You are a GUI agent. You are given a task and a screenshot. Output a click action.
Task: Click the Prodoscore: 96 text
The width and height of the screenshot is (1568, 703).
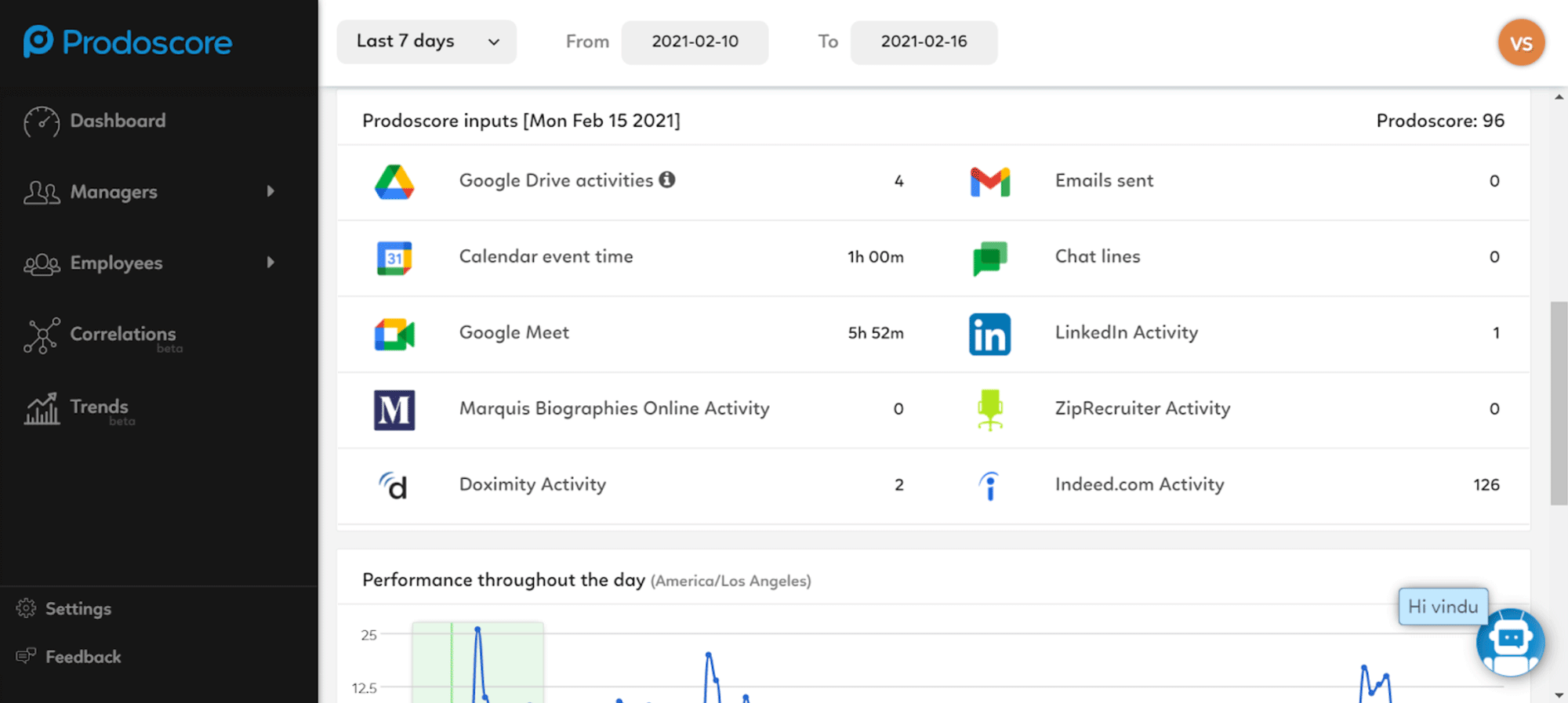1440,121
